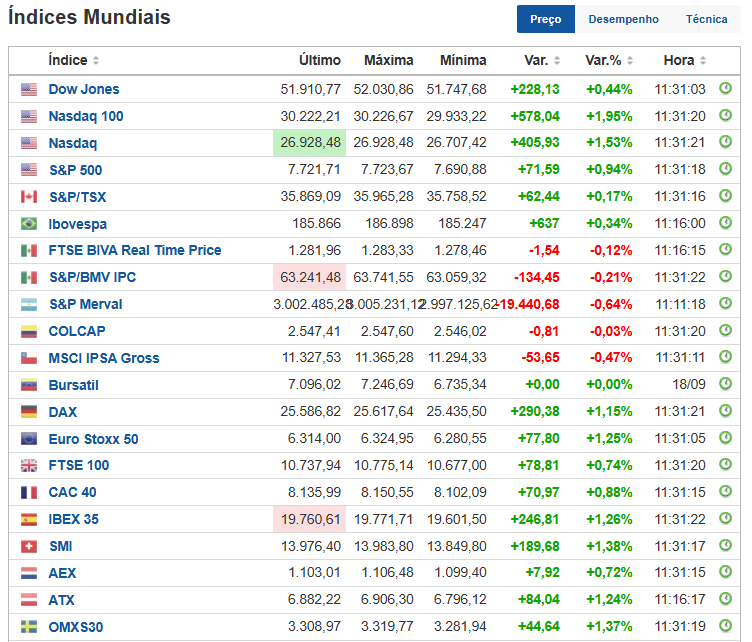752x642 pixels.
Task: Click the US flag beside Dow Jones
Action: (x=29, y=89)
